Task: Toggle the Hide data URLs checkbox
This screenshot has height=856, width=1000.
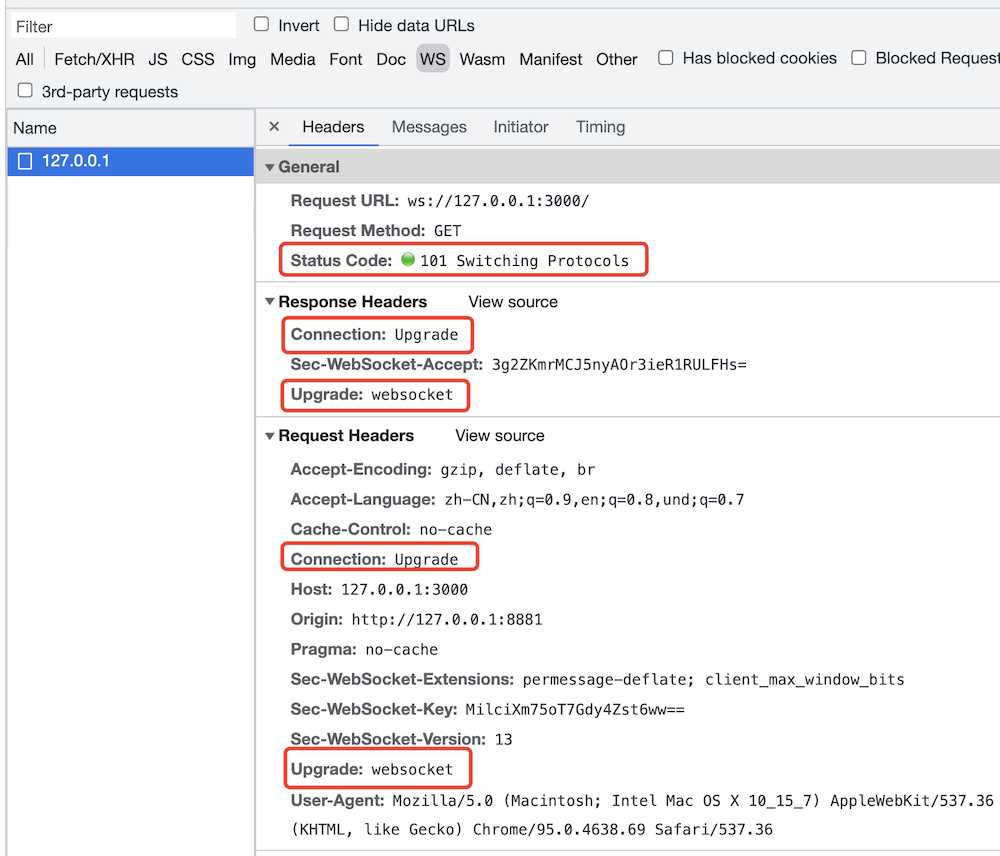Action: click(342, 25)
